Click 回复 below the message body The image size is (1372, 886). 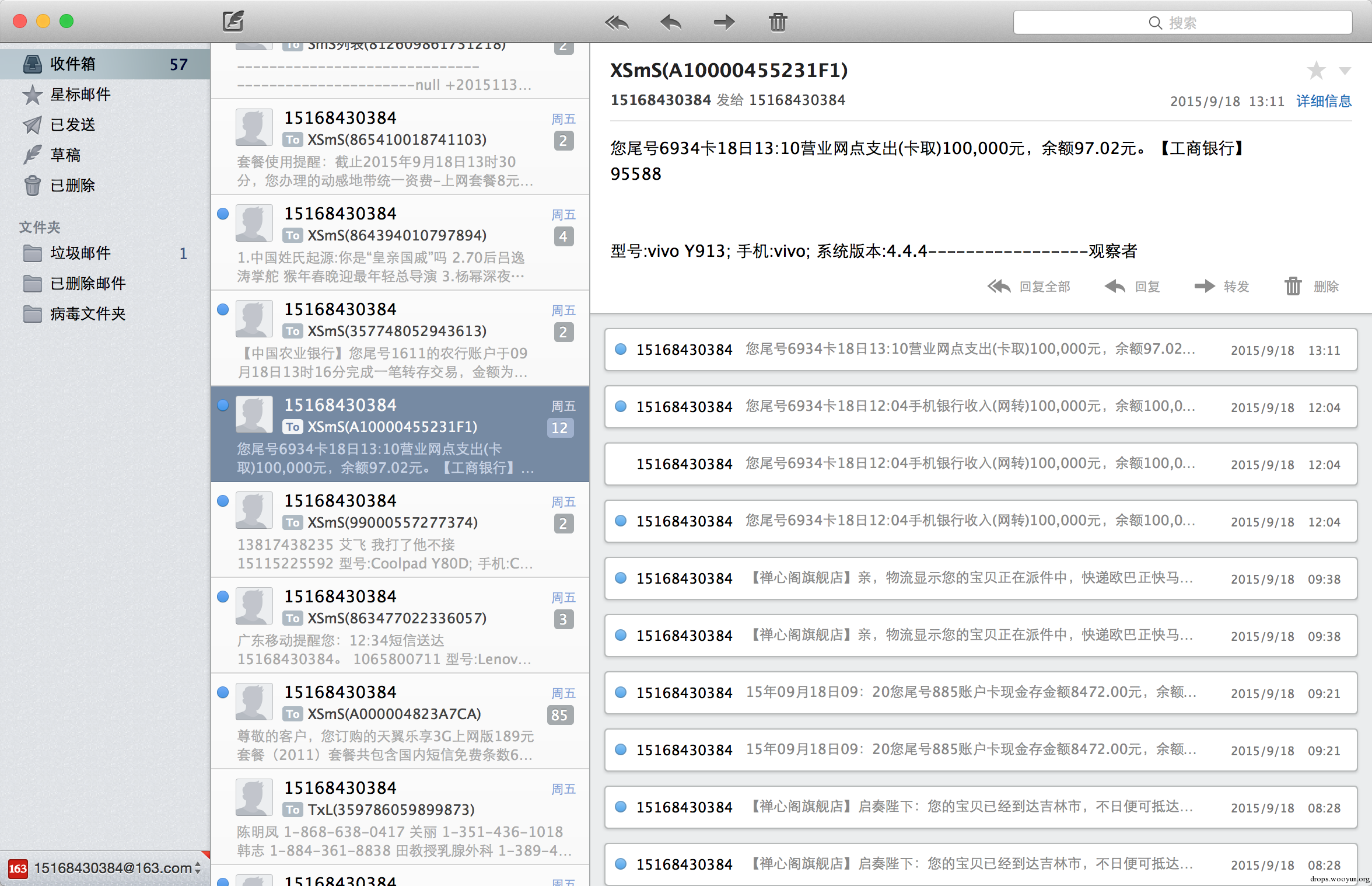point(1132,287)
